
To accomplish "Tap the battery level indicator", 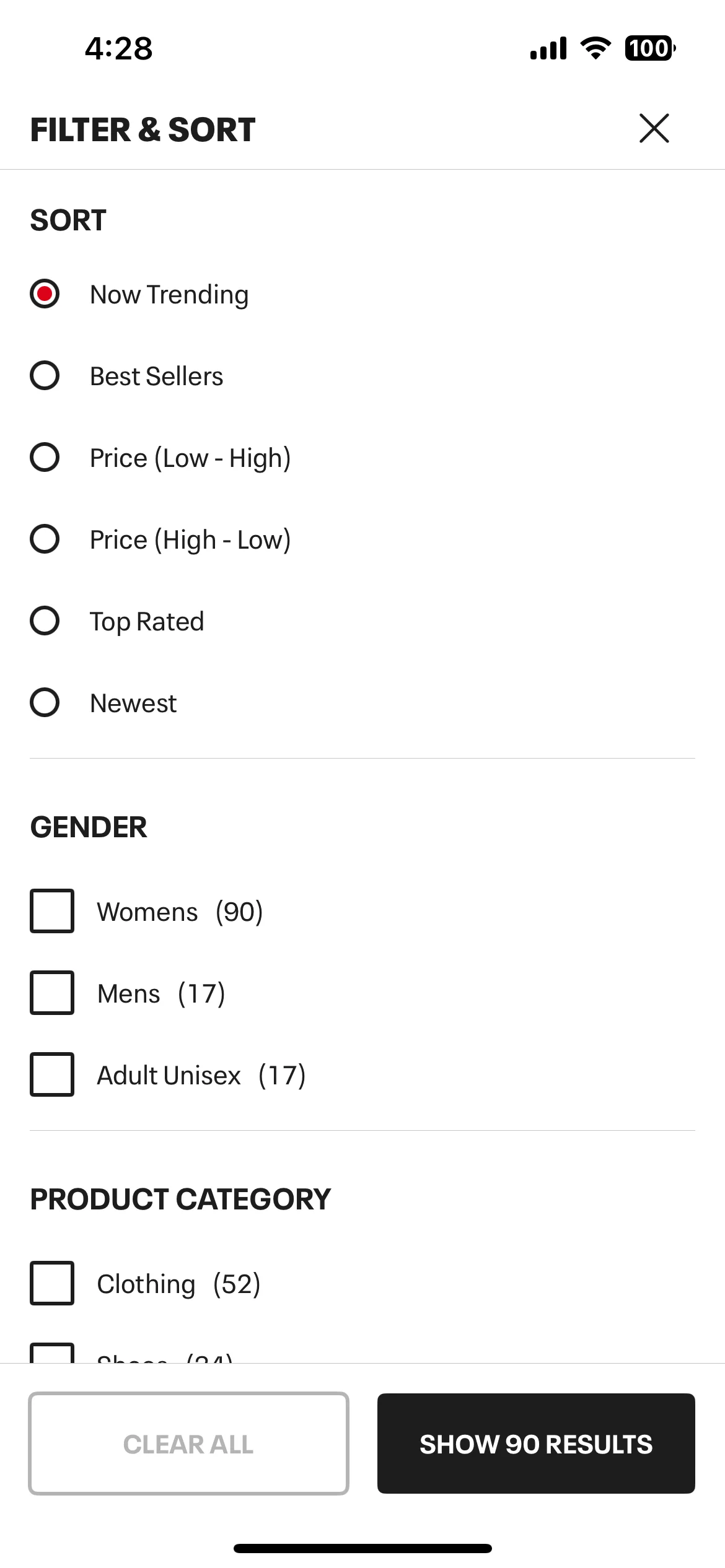I will 650,48.
